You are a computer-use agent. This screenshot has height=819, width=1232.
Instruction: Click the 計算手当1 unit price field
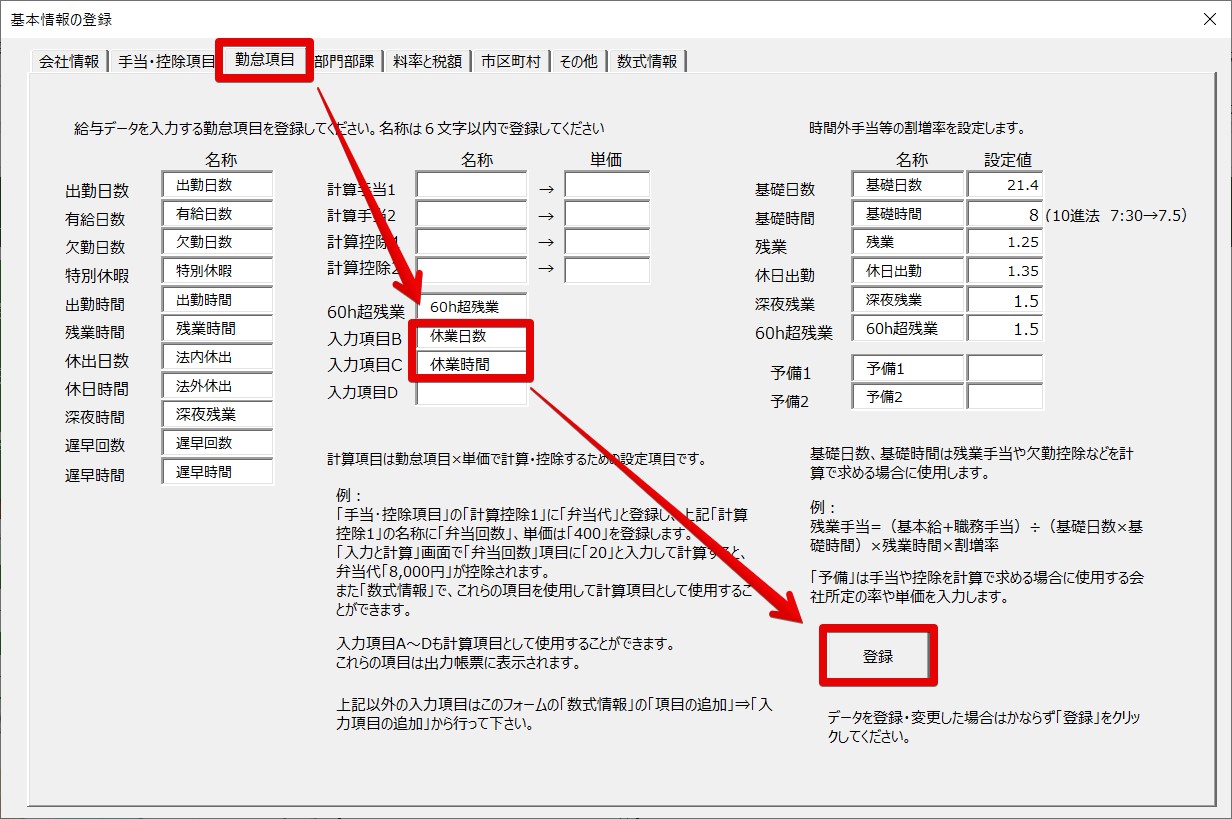[606, 186]
